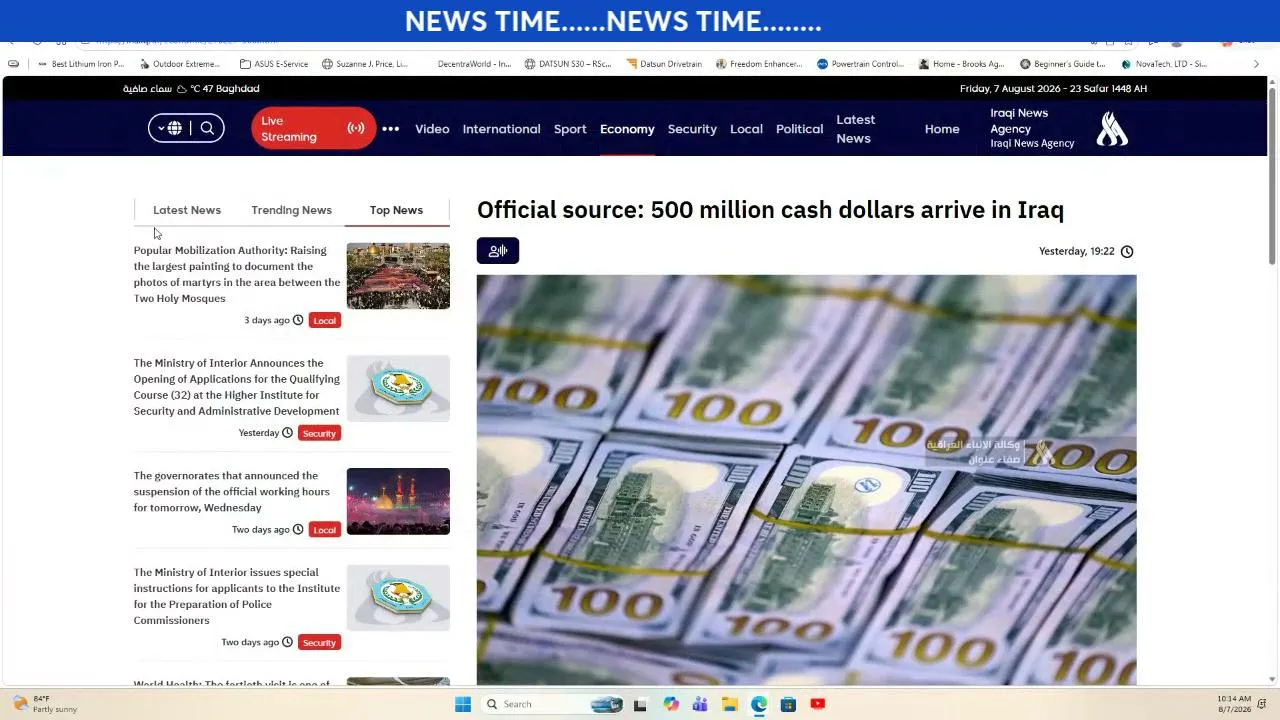Open the Datsun Drivetrain bookmark

pyautogui.click(x=664, y=64)
